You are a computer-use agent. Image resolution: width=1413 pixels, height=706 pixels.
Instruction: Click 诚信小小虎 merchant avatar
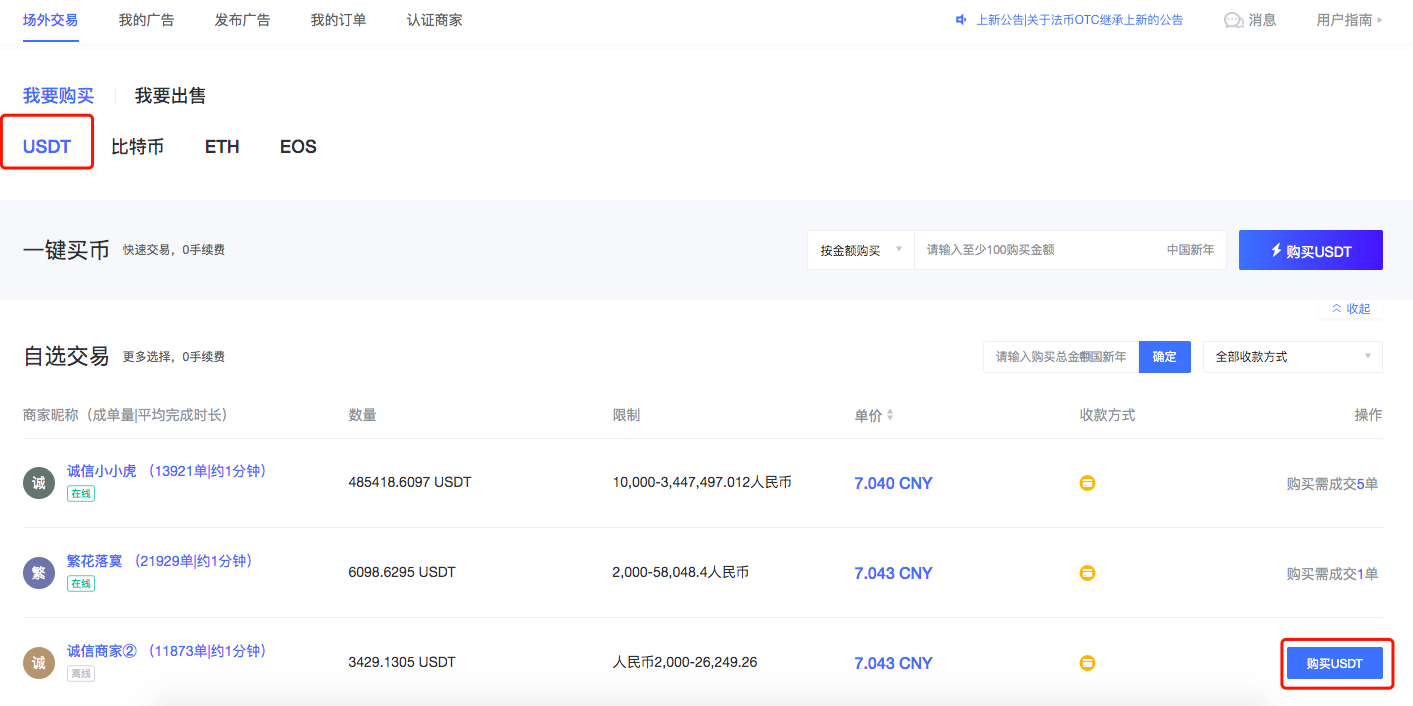click(x=38, y=483)
